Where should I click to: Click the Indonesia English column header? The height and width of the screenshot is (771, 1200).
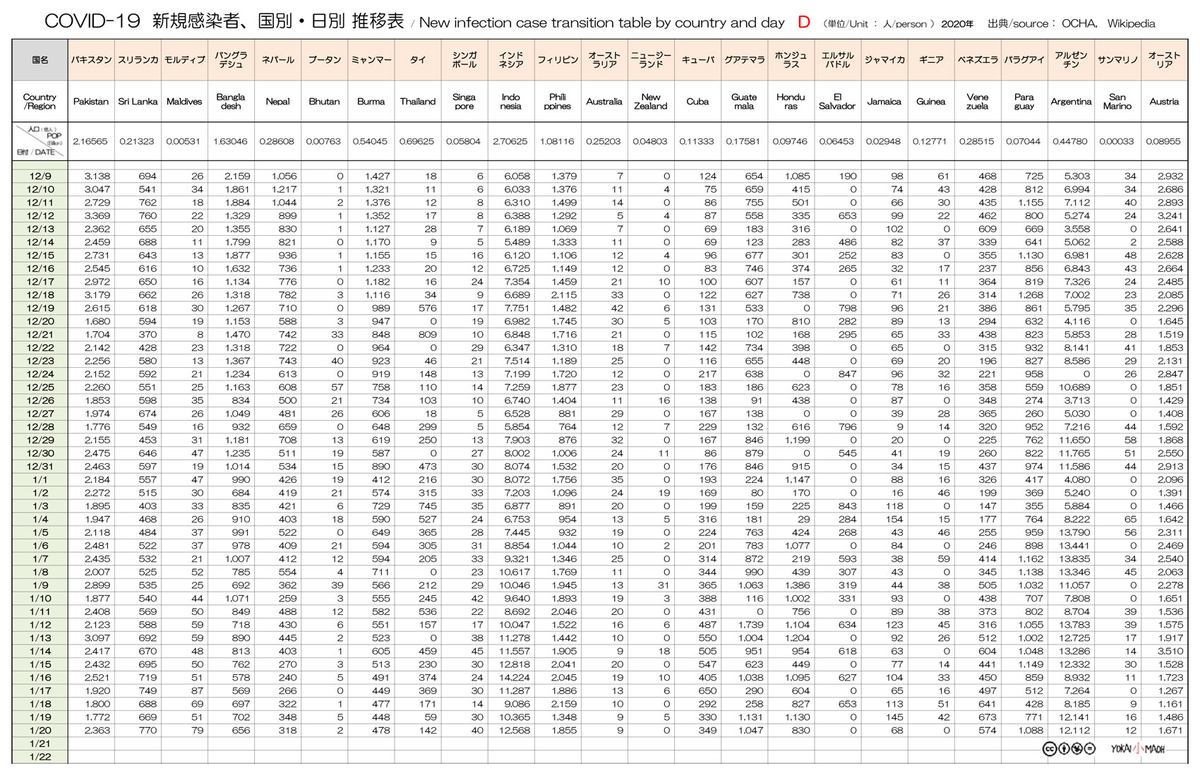pos(510,102)
